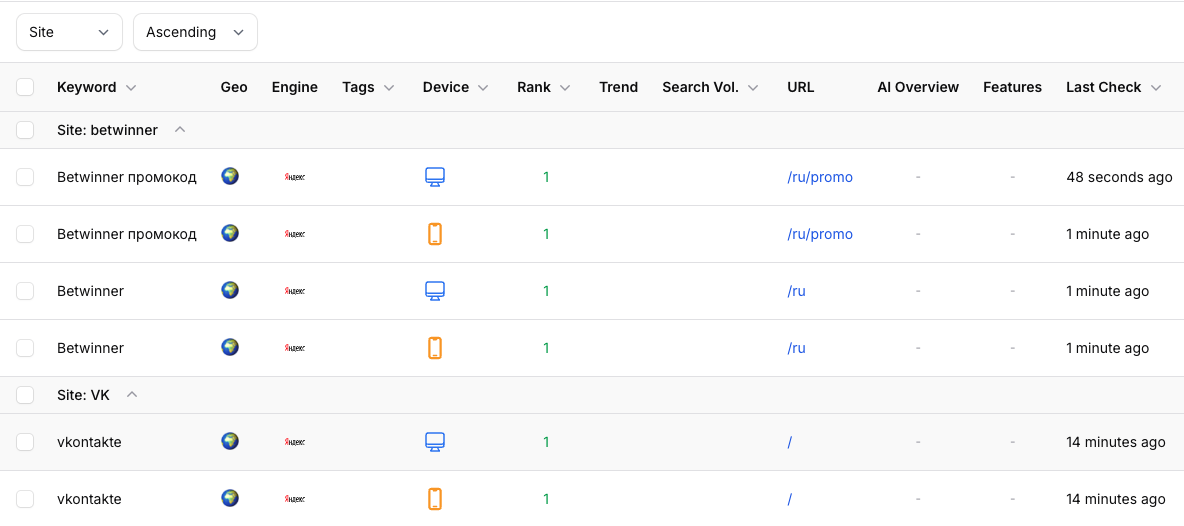Check the desktop Betwinner /ru row checkbox
Viewport: 1184px width, 526px height.
coord(25,291)
